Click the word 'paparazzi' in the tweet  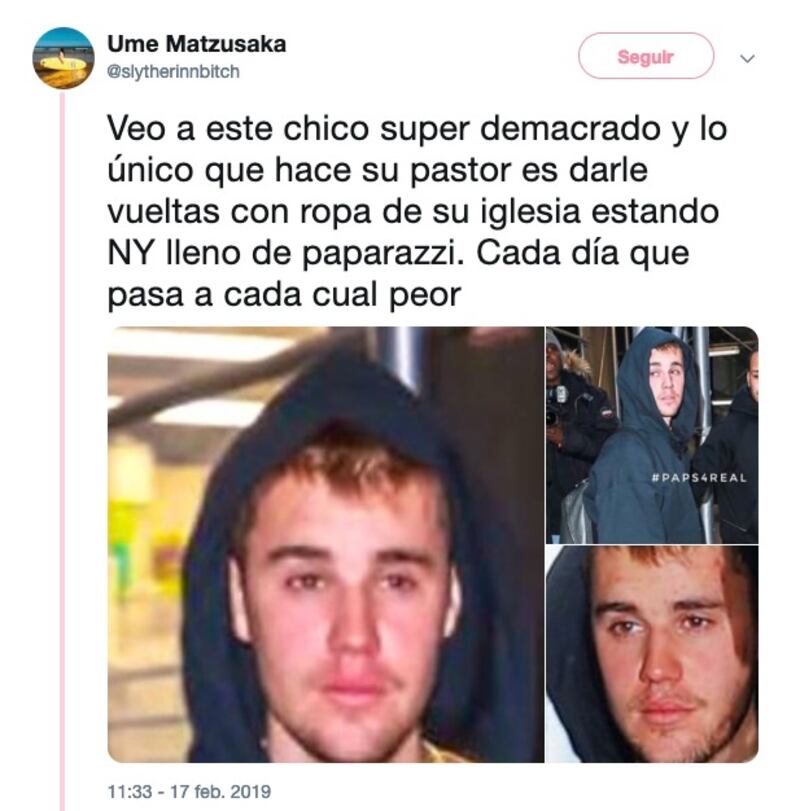[382, 254]
